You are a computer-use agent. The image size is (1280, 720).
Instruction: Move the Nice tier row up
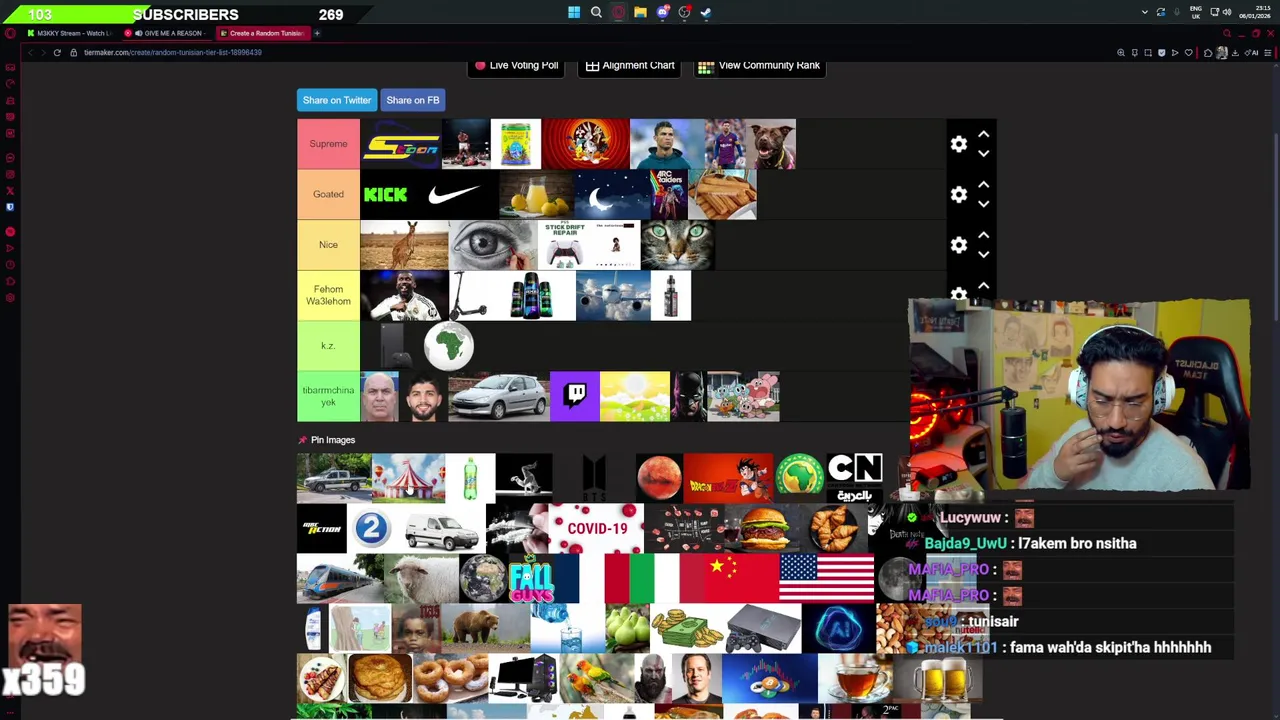tap(983, 234)
